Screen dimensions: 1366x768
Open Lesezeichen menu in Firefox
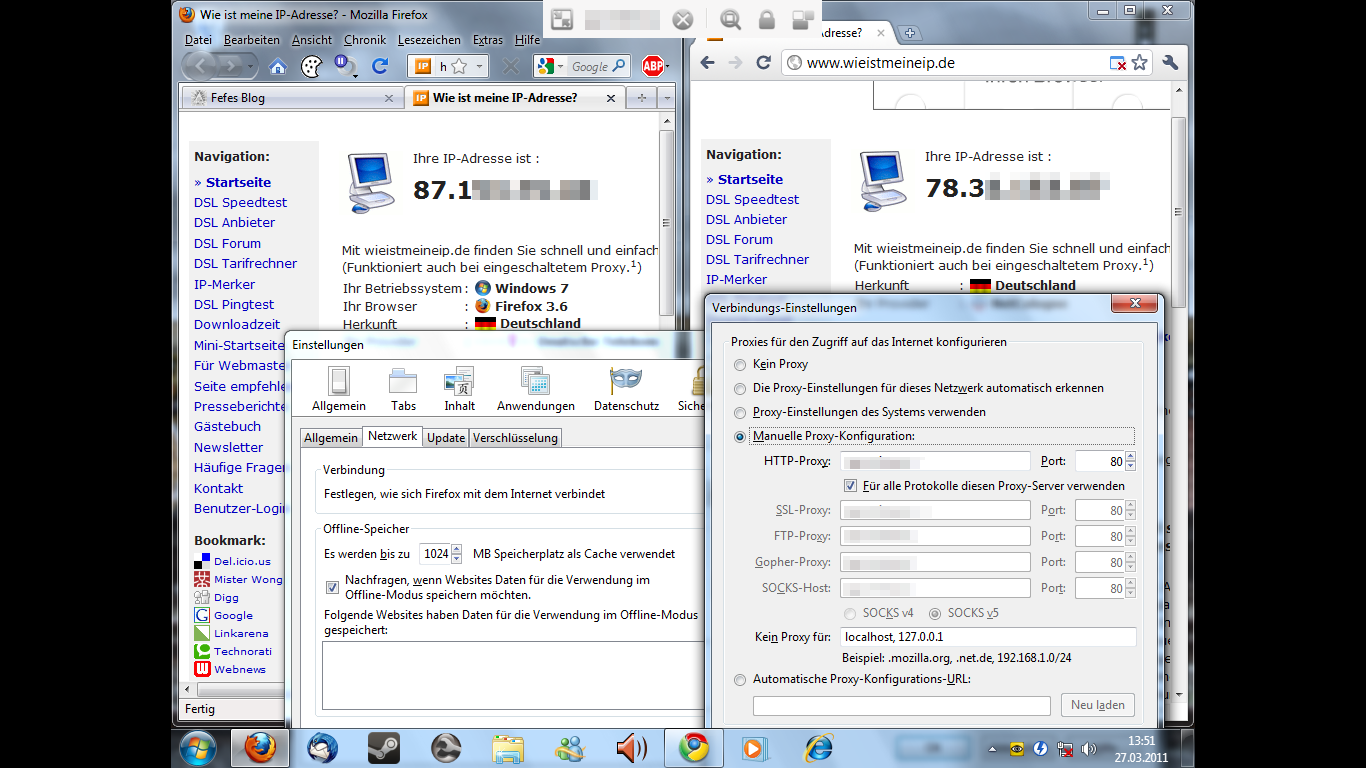point(429,40)
